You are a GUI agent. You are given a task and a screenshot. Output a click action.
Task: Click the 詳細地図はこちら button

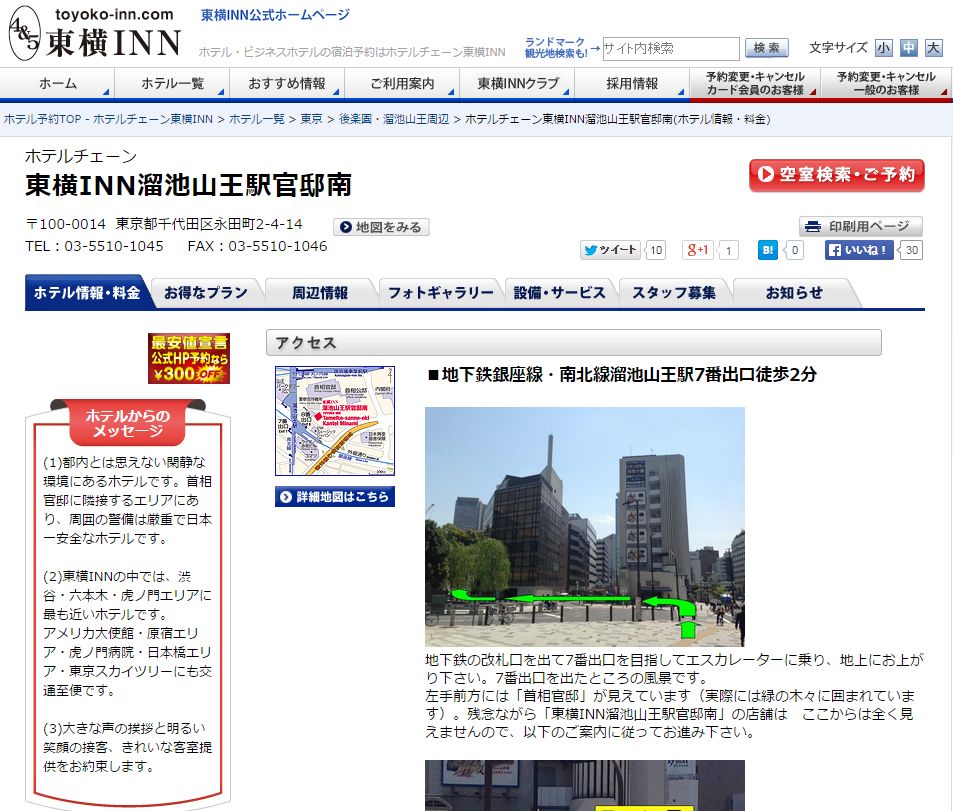point(335,497)
